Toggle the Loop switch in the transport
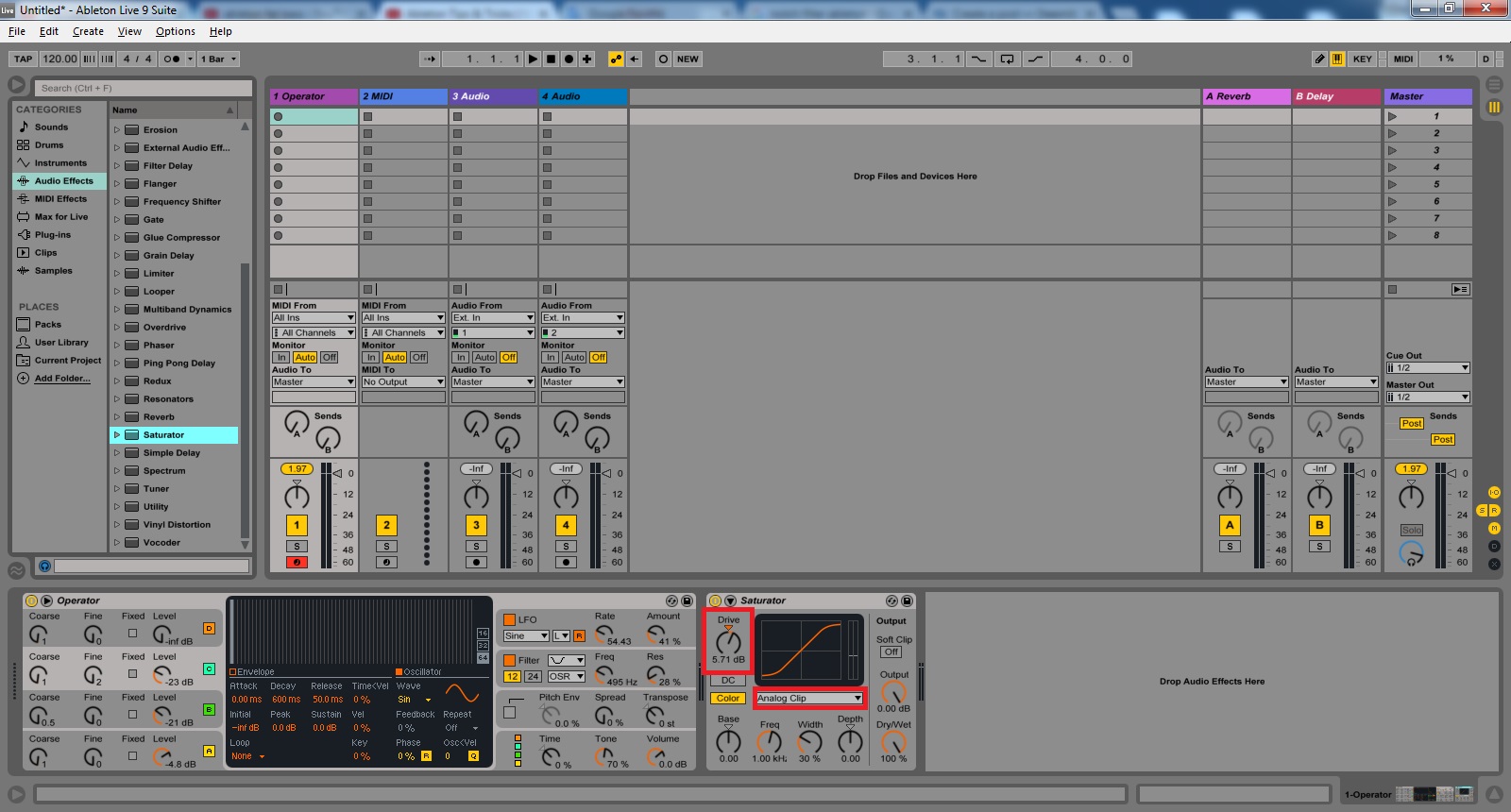 1008,59
